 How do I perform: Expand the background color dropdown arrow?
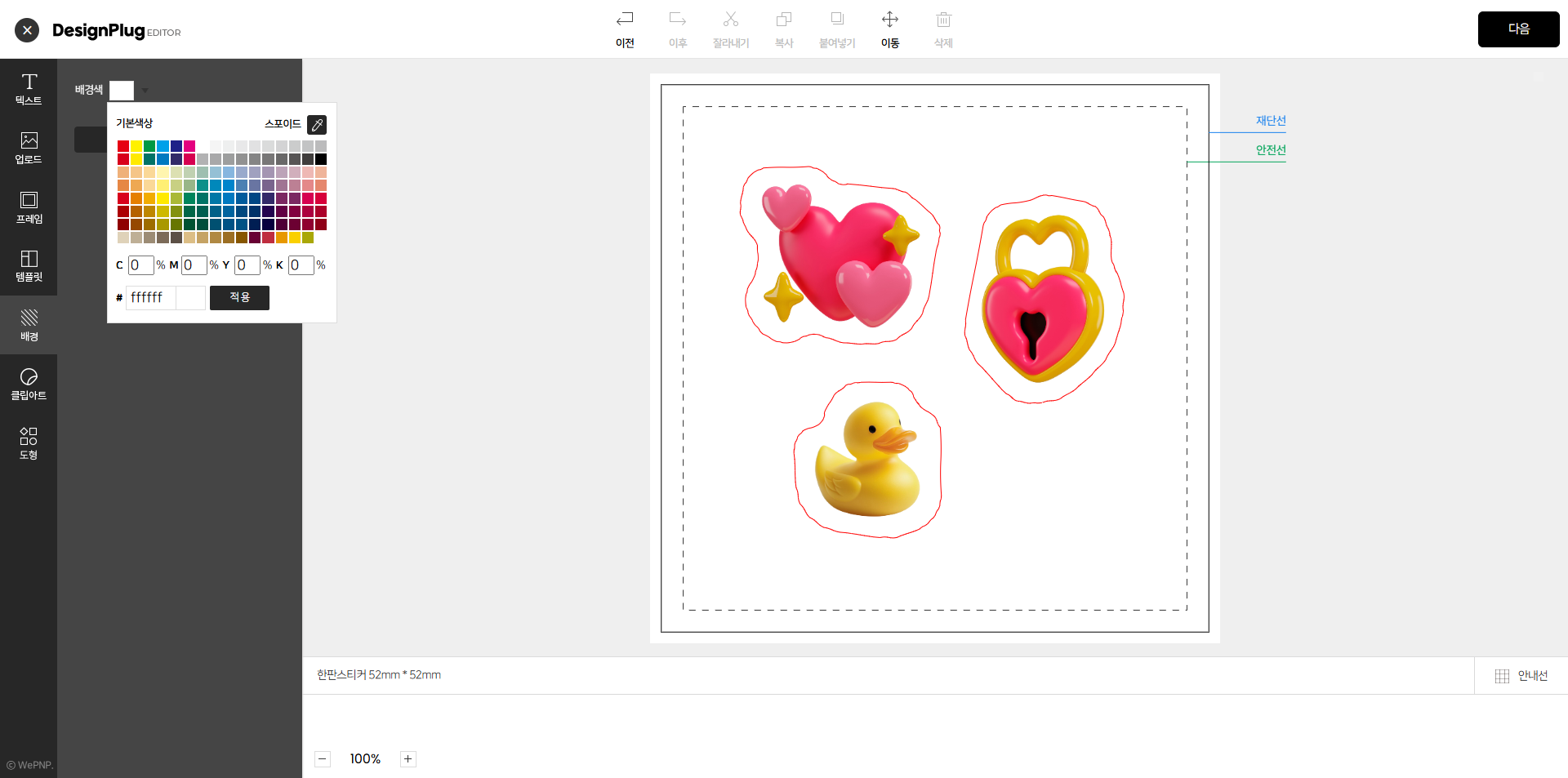145,91
